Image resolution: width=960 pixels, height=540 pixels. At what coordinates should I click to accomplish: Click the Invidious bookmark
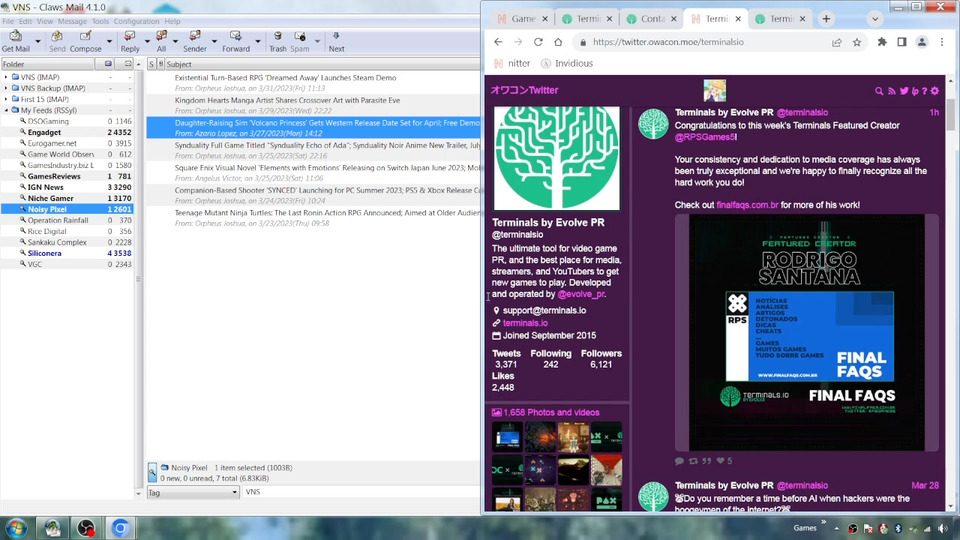point(567,63)
